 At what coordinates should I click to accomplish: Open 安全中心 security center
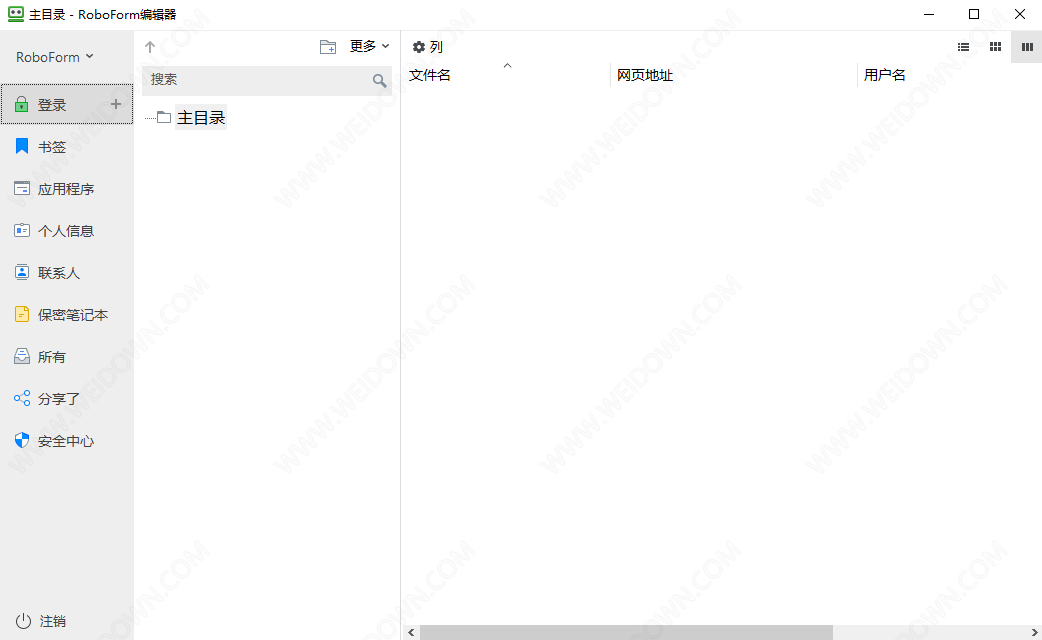[x=66, y=441]
